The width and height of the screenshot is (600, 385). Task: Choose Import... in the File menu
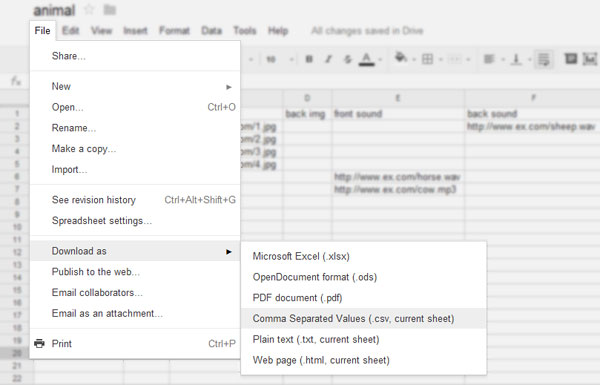(x=135, y=169)
